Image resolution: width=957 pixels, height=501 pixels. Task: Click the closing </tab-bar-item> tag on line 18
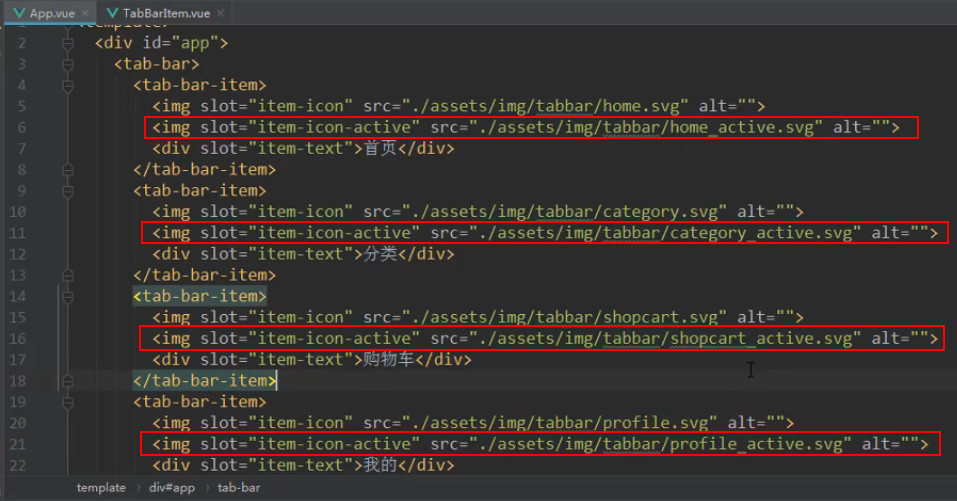(204, 381)
